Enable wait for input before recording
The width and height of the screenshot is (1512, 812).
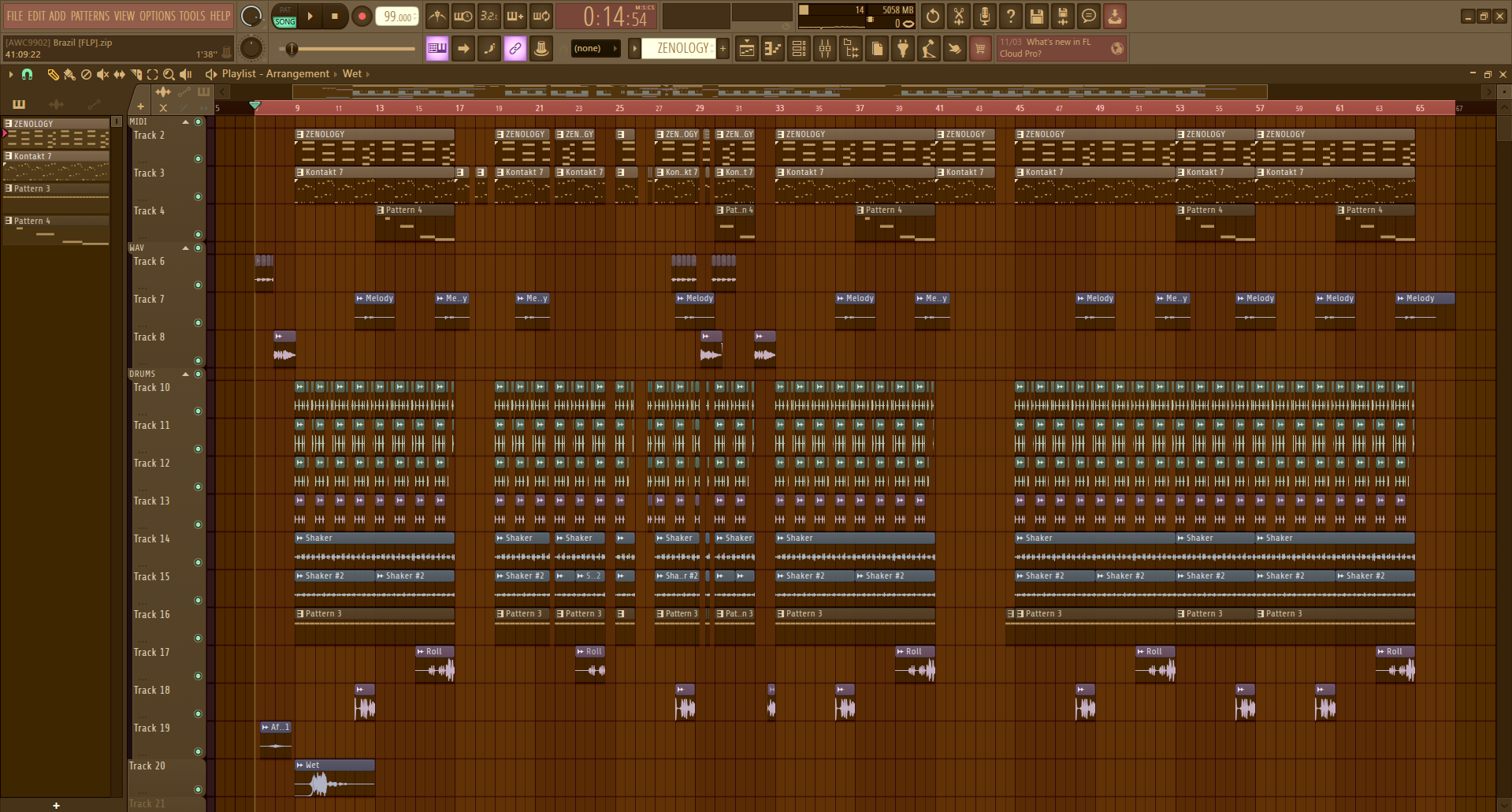click(x=463, y=16)
